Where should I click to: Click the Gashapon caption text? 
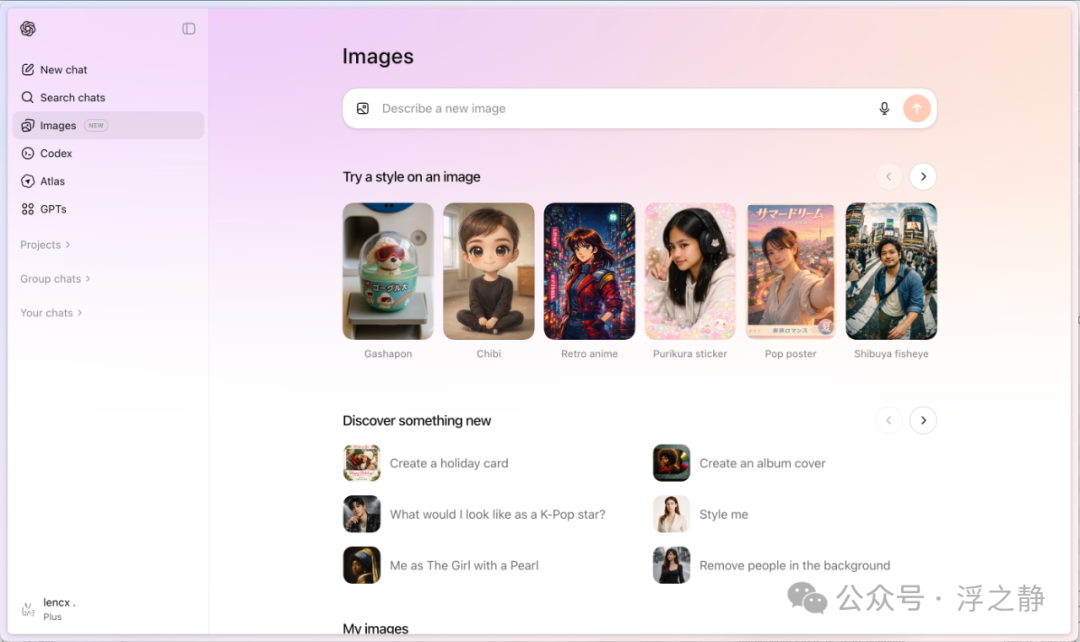[x=388, y=353]
